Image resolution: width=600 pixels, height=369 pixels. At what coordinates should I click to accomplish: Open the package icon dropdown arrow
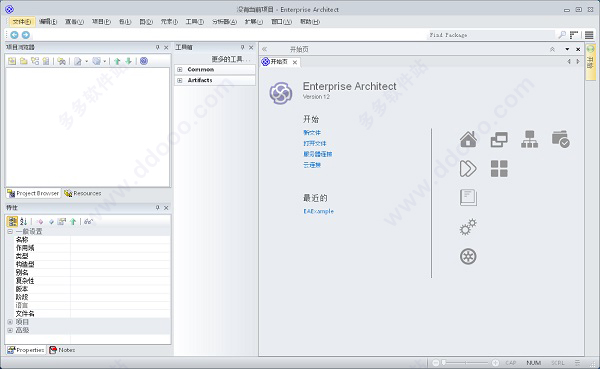point(104,61)
